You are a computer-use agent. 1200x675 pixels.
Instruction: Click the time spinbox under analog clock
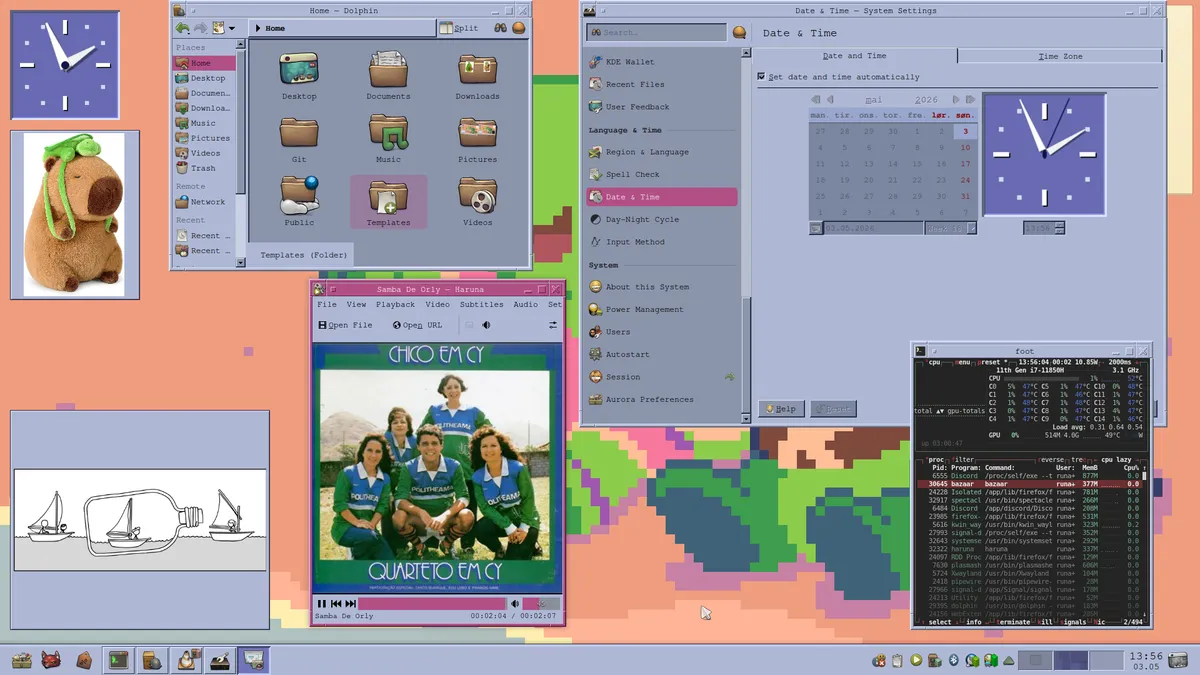1044,228
